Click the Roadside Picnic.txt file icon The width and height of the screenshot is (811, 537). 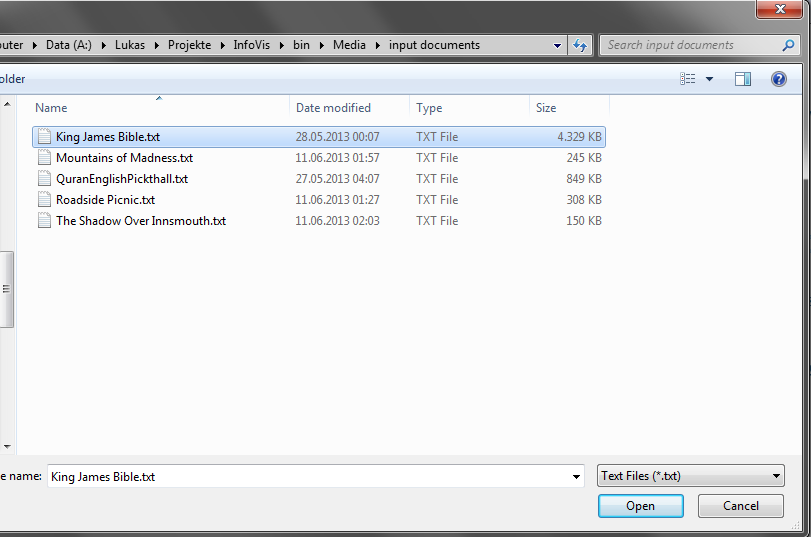click(44, 199)
